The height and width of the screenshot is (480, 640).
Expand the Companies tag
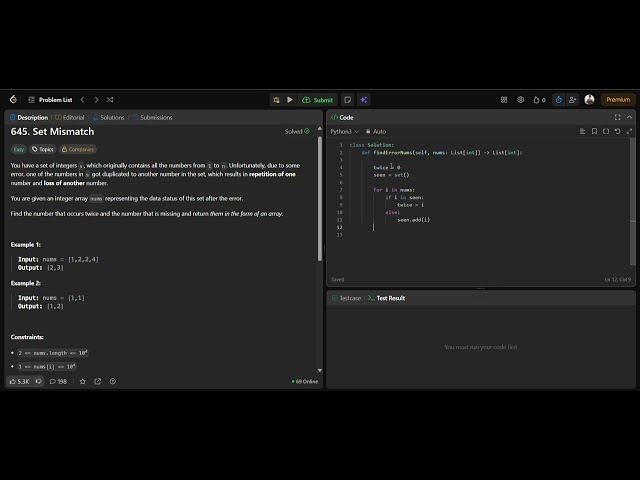pos(78,149)
